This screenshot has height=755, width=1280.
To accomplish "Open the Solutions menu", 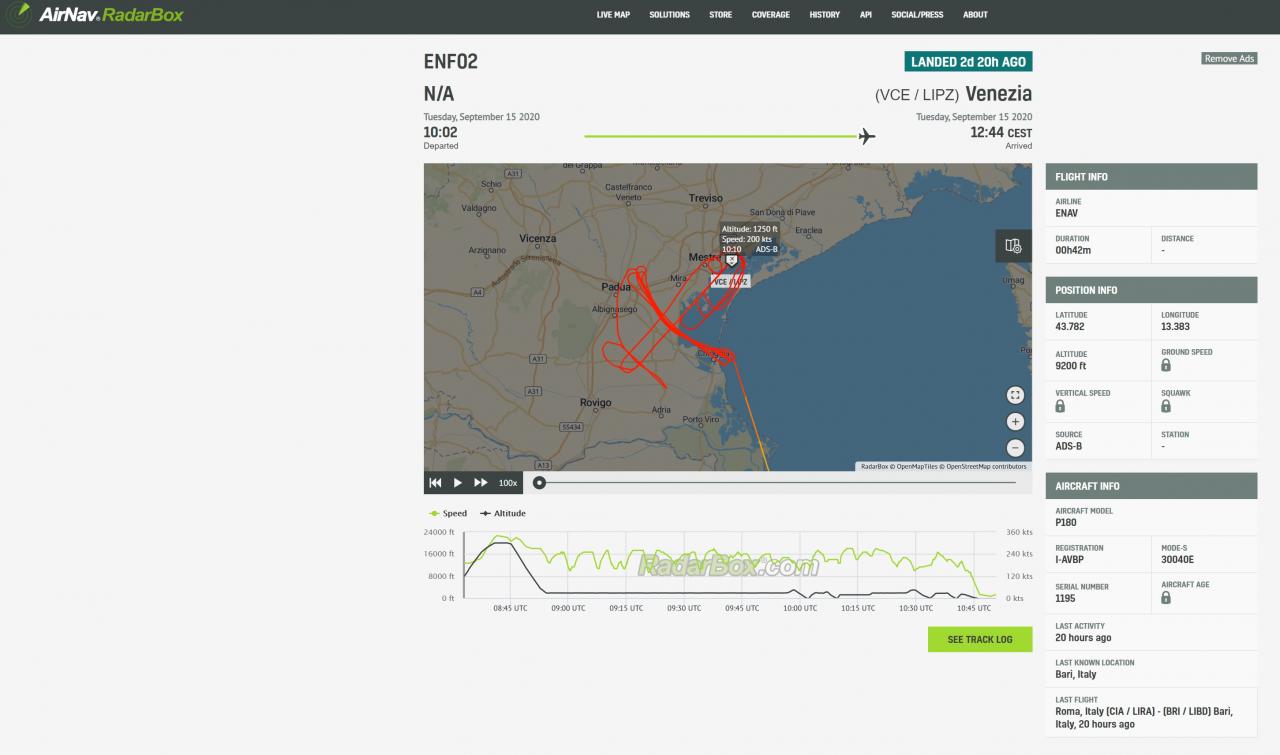I will [x=669, y=15].
